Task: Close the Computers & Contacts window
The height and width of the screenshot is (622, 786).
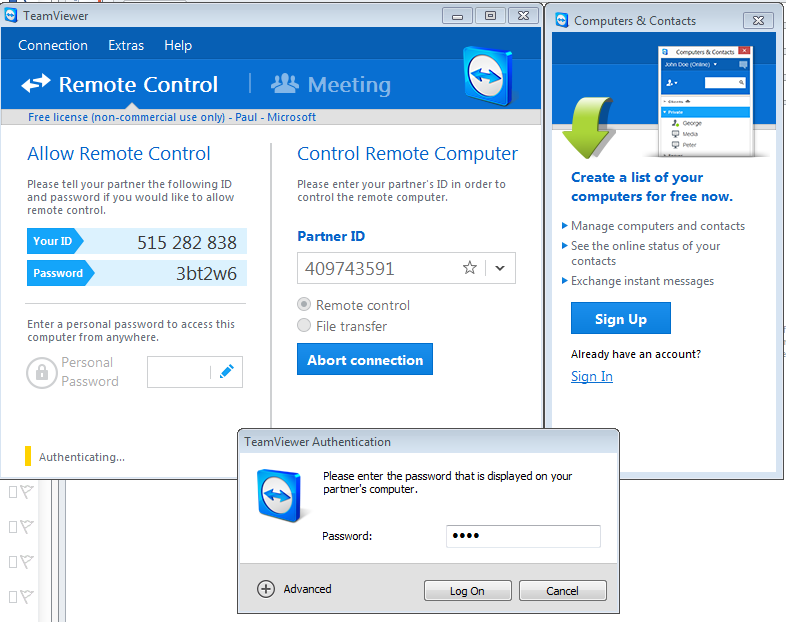Action: [758, 21]
